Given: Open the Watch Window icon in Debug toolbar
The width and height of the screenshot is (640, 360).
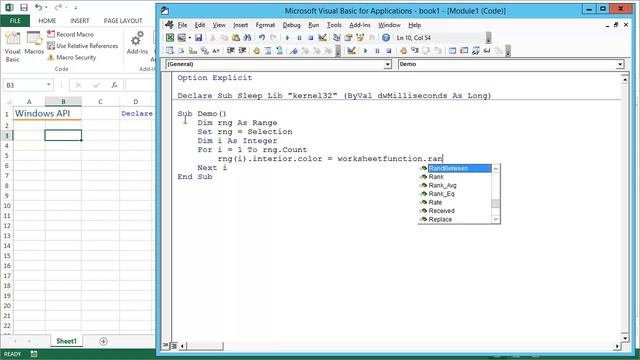Looking at the screenshot, I should tap(476, 51).
